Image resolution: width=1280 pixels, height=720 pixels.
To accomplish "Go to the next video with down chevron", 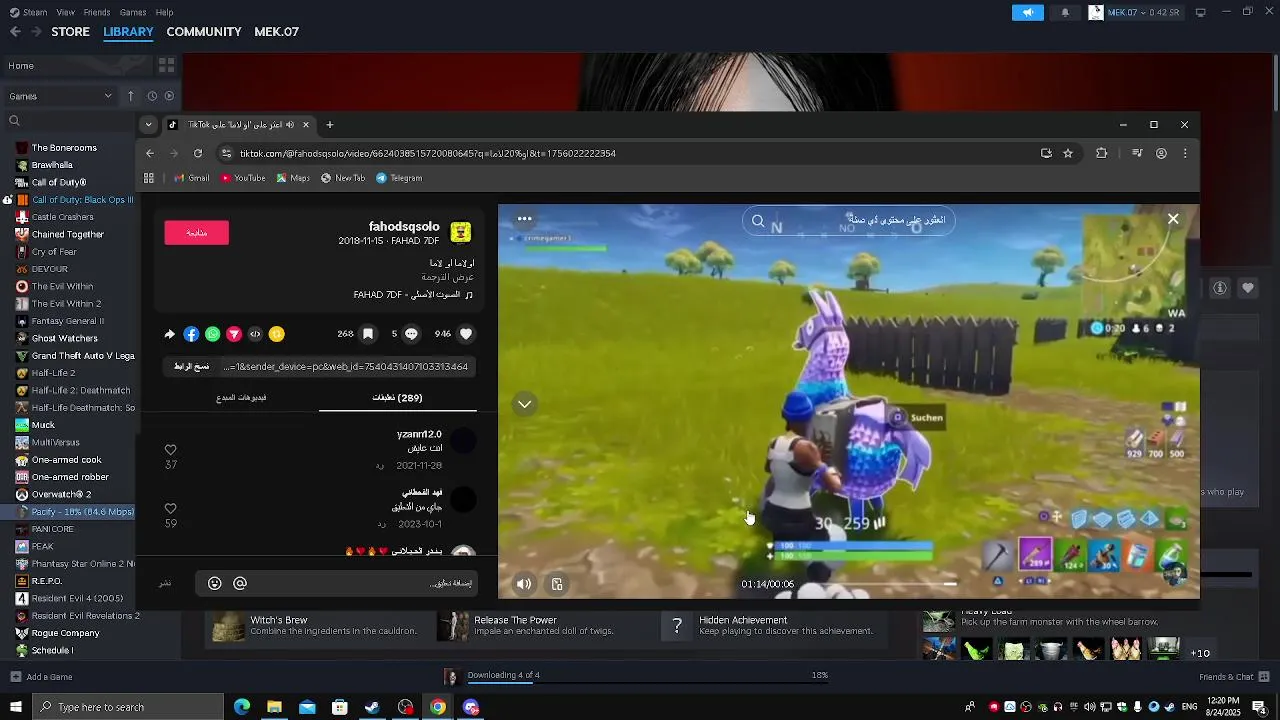I will [x=524, y=404].
